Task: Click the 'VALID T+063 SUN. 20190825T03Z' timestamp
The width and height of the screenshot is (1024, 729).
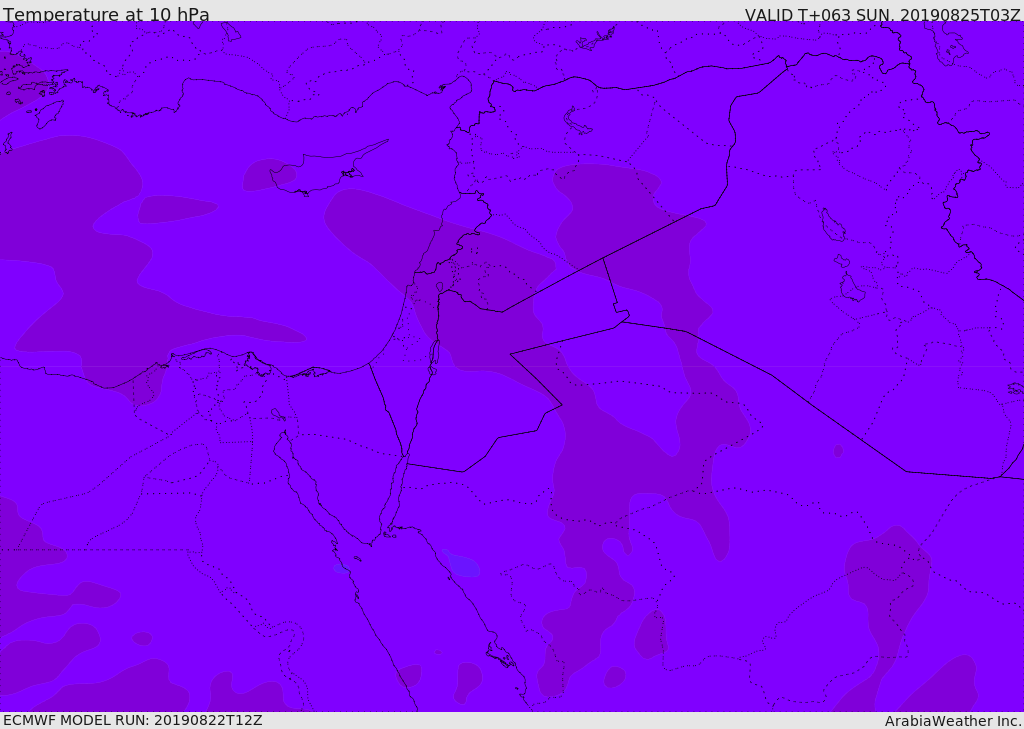Action: coord(882,14)
